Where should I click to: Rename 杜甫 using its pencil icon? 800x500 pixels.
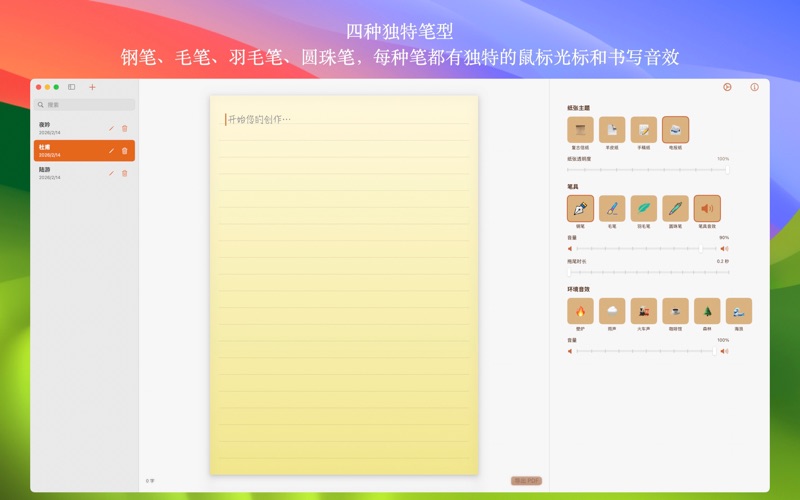coord(111,151)
